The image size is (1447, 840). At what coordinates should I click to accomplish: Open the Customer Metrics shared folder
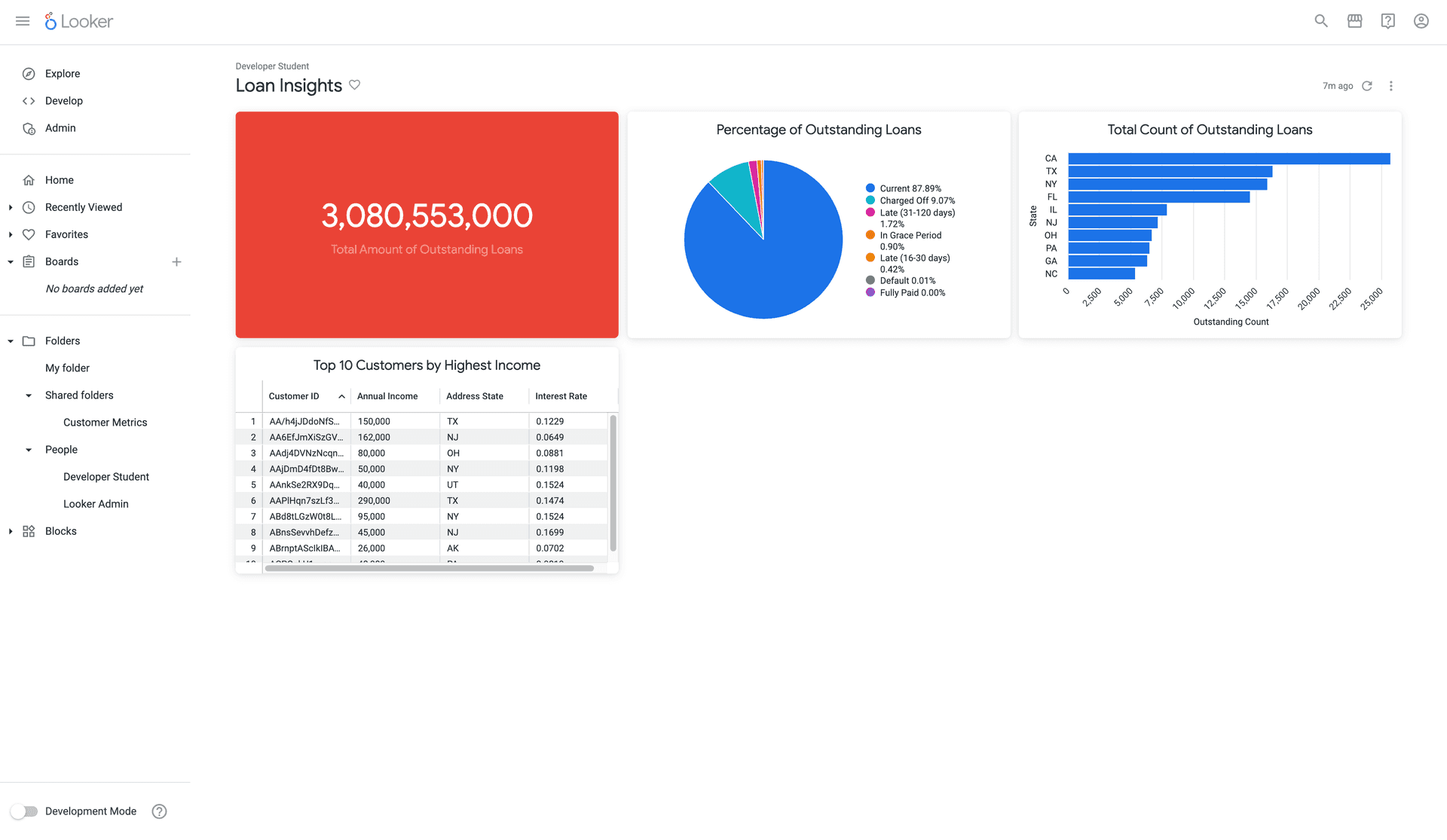point(106,423)
